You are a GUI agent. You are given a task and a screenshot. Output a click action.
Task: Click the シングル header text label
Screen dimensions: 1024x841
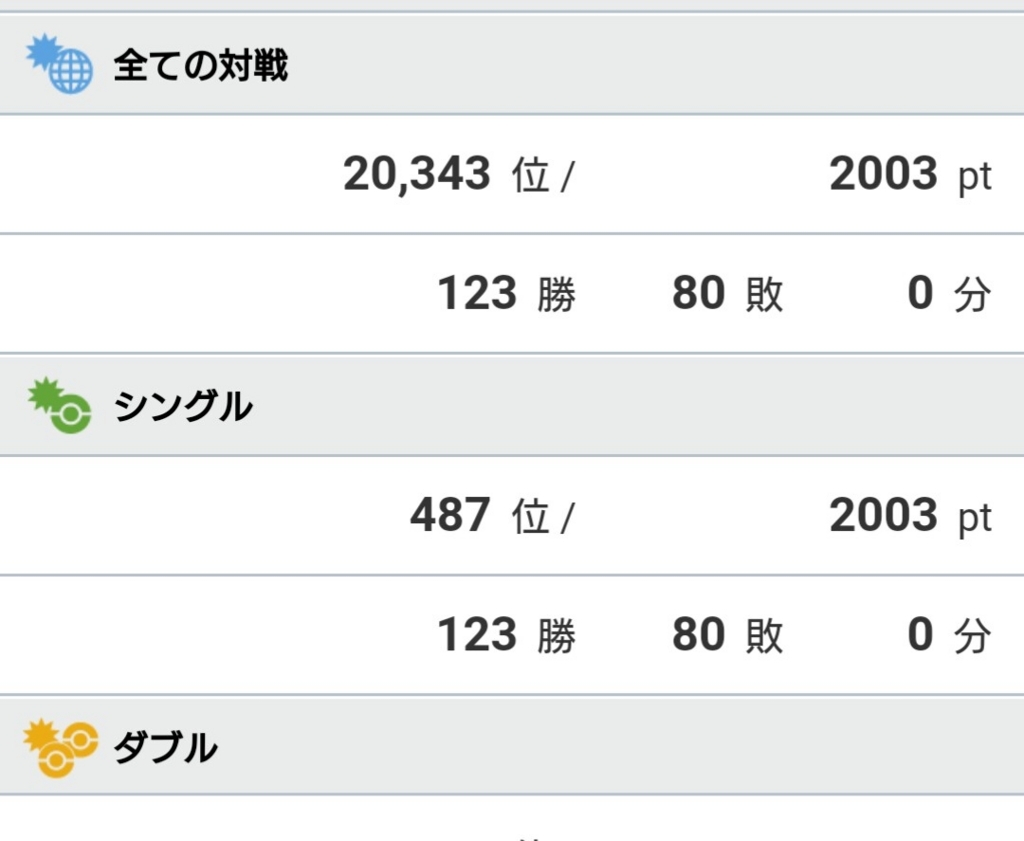tap(183, 407)
